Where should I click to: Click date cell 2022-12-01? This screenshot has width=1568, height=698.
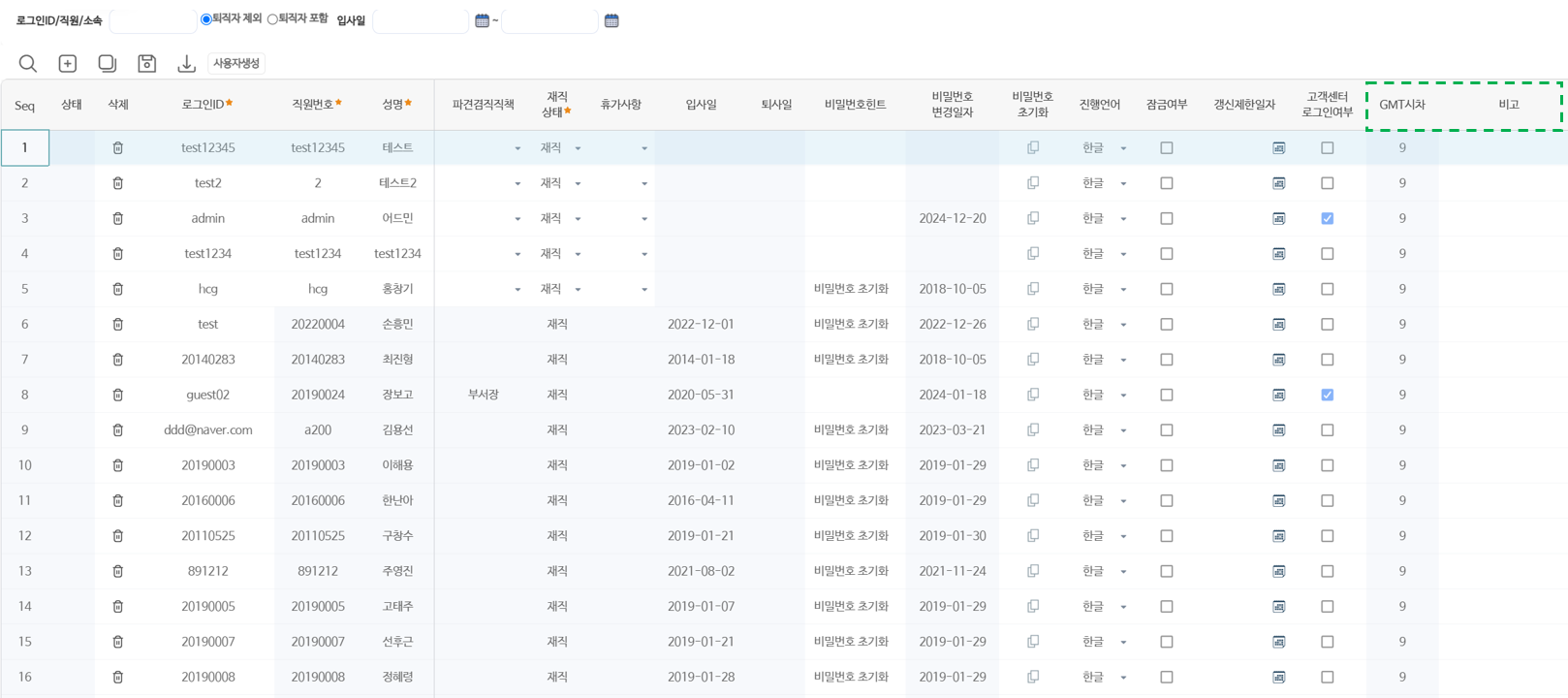tap(701, 325)
